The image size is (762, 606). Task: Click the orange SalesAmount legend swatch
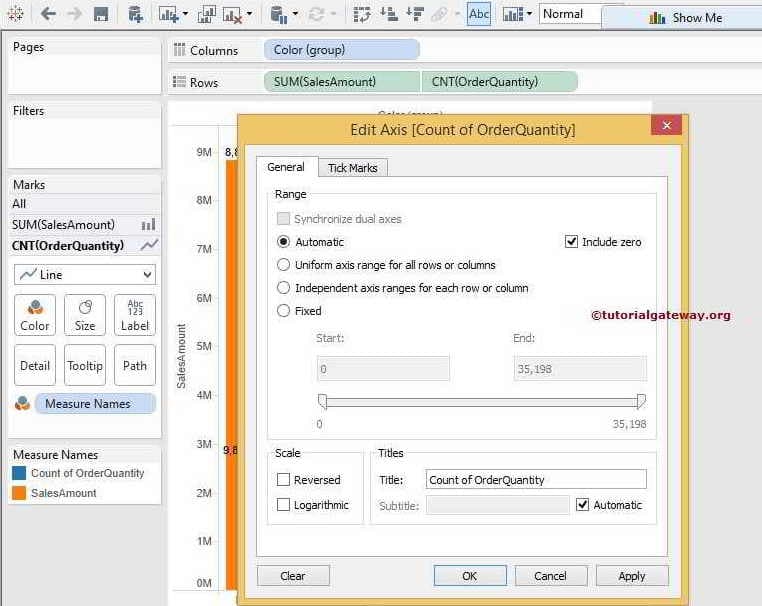(19, 493)
